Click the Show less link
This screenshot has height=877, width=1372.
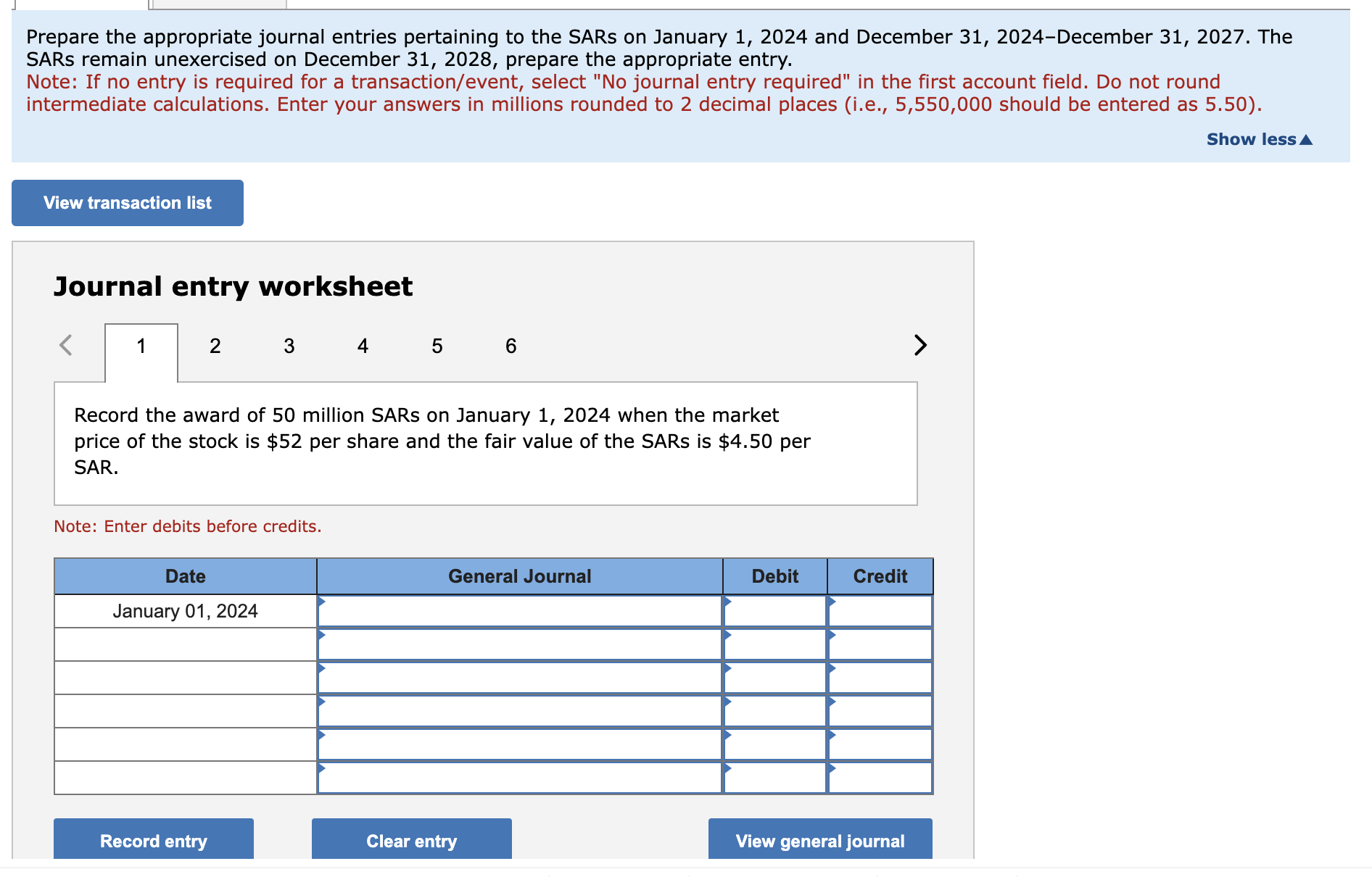(1259, 139)
